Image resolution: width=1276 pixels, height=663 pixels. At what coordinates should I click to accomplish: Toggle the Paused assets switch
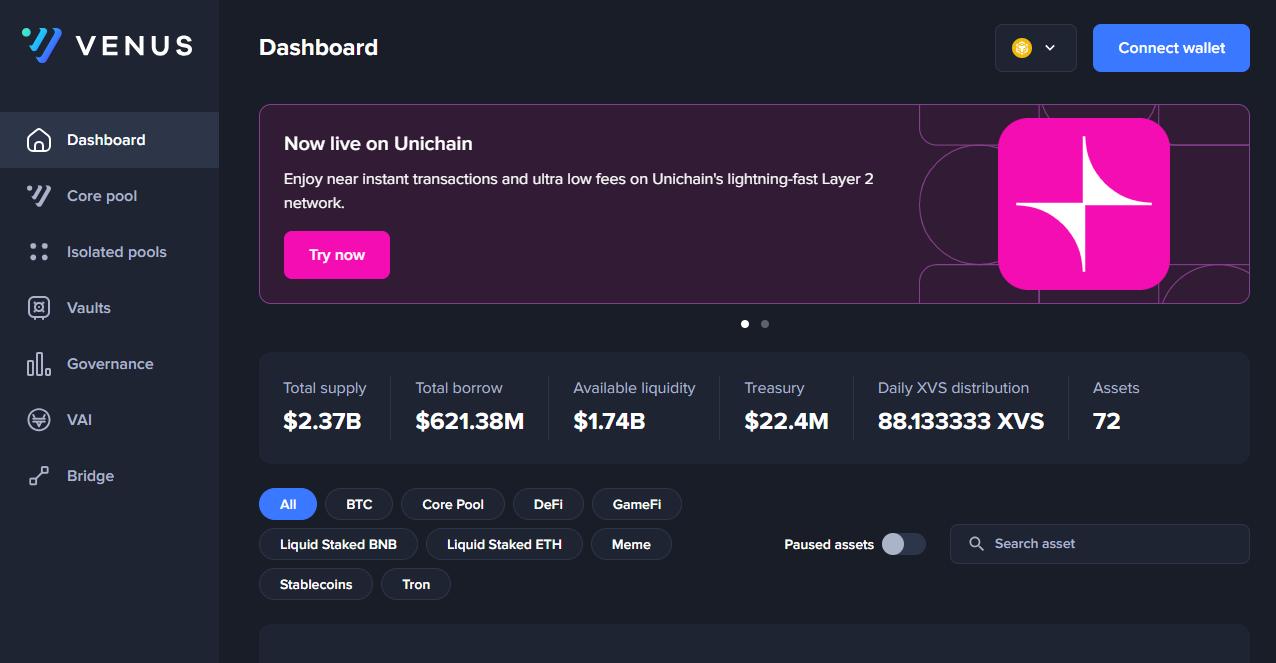click(903, 544)
